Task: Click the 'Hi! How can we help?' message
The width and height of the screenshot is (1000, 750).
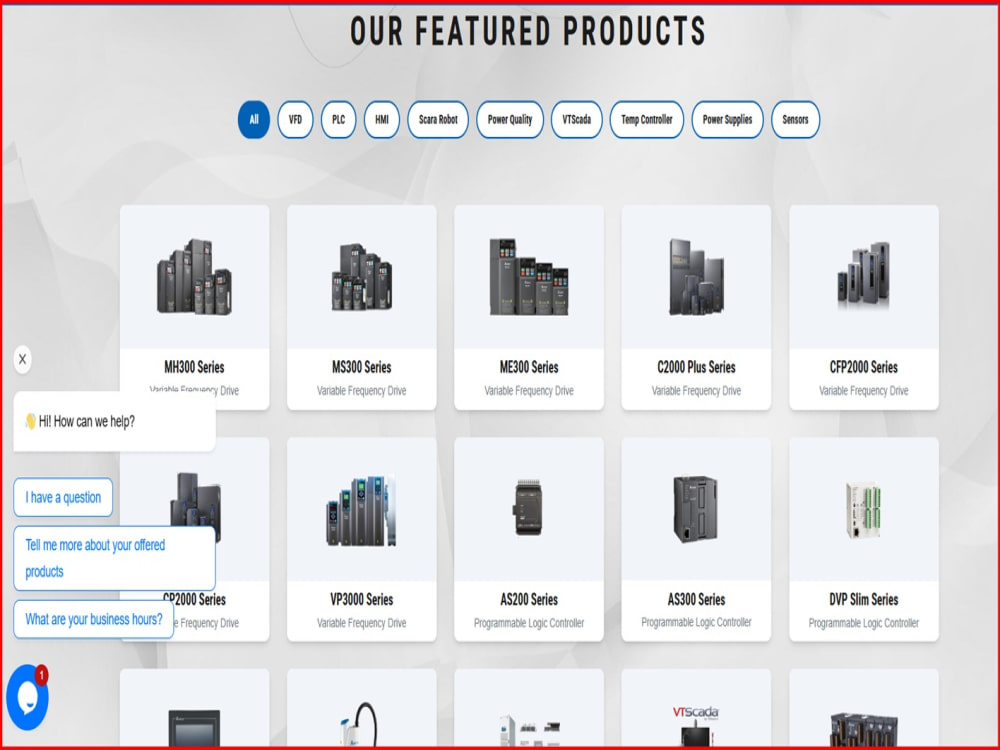Action: (x=115, y=422)
